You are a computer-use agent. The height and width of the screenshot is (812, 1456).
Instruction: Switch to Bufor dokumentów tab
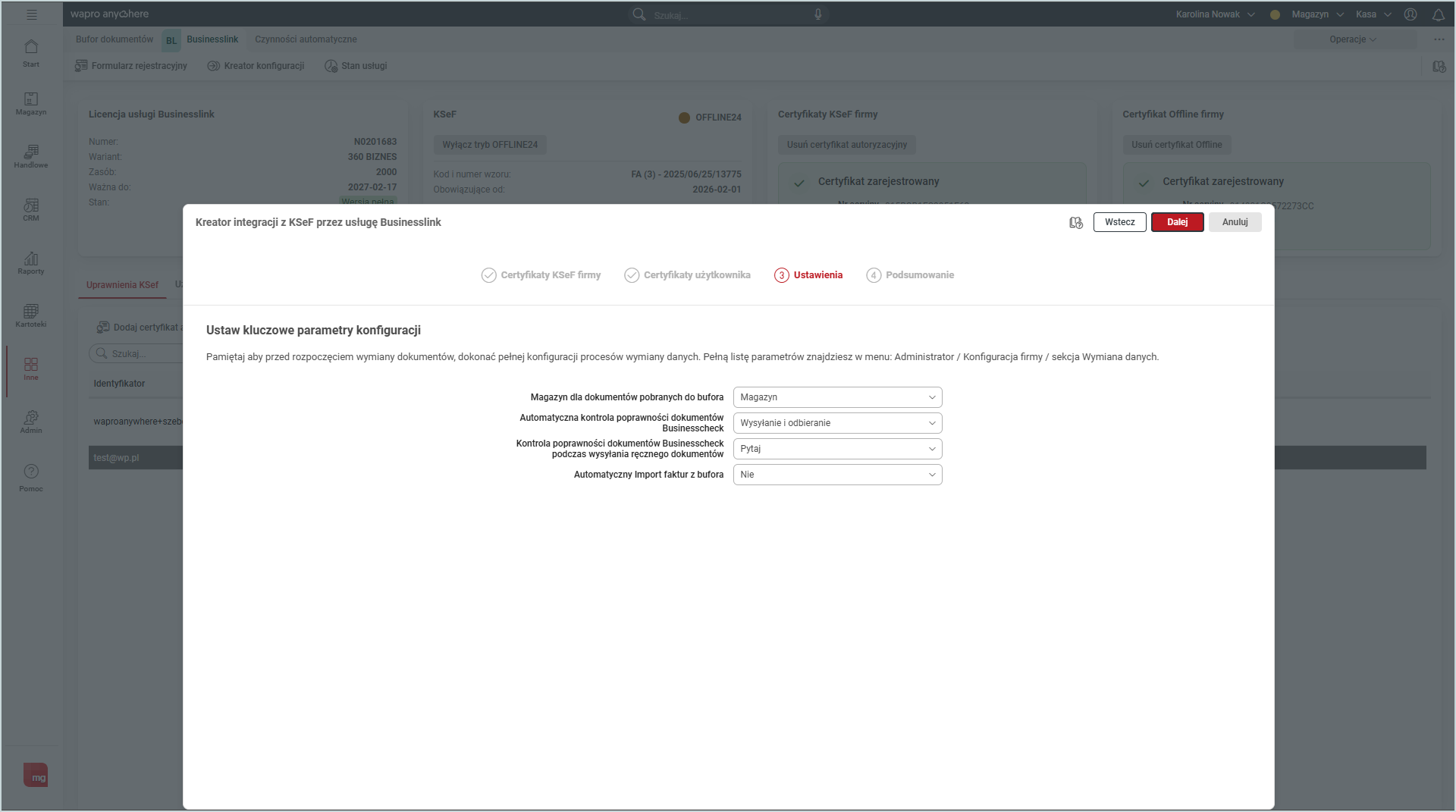(115, 39)
